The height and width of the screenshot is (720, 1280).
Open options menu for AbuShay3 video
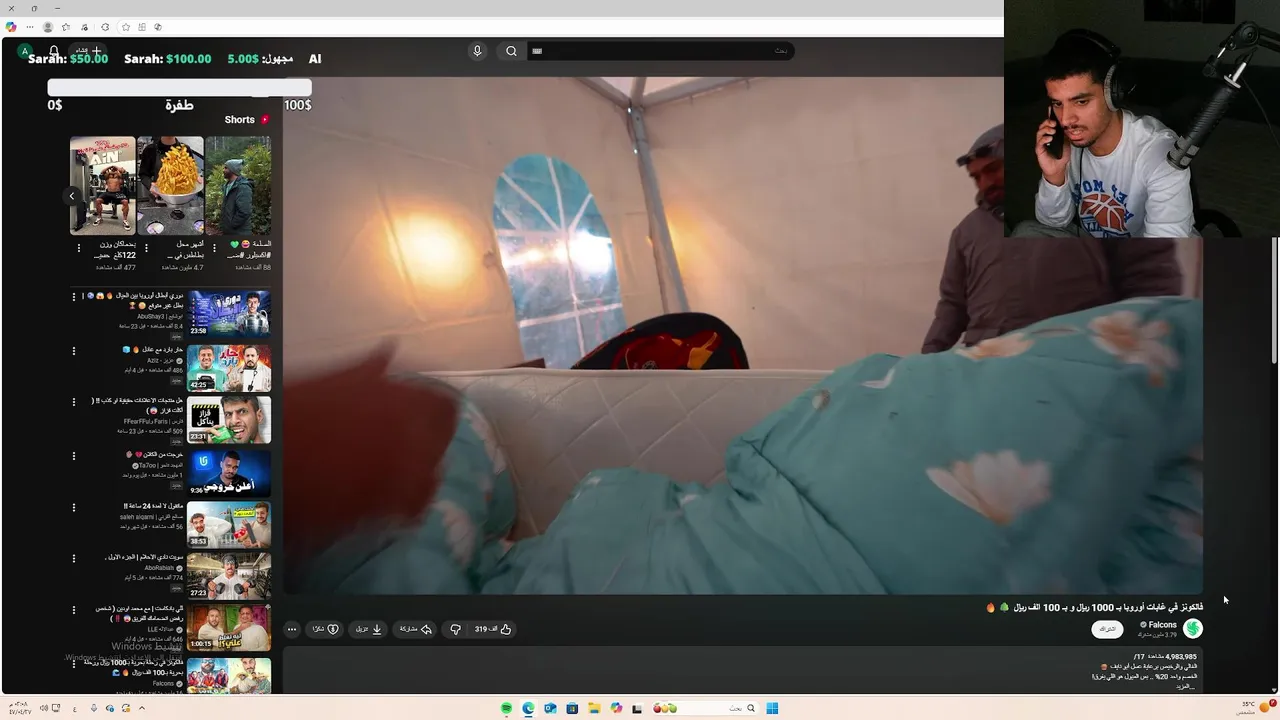[73, 297]
